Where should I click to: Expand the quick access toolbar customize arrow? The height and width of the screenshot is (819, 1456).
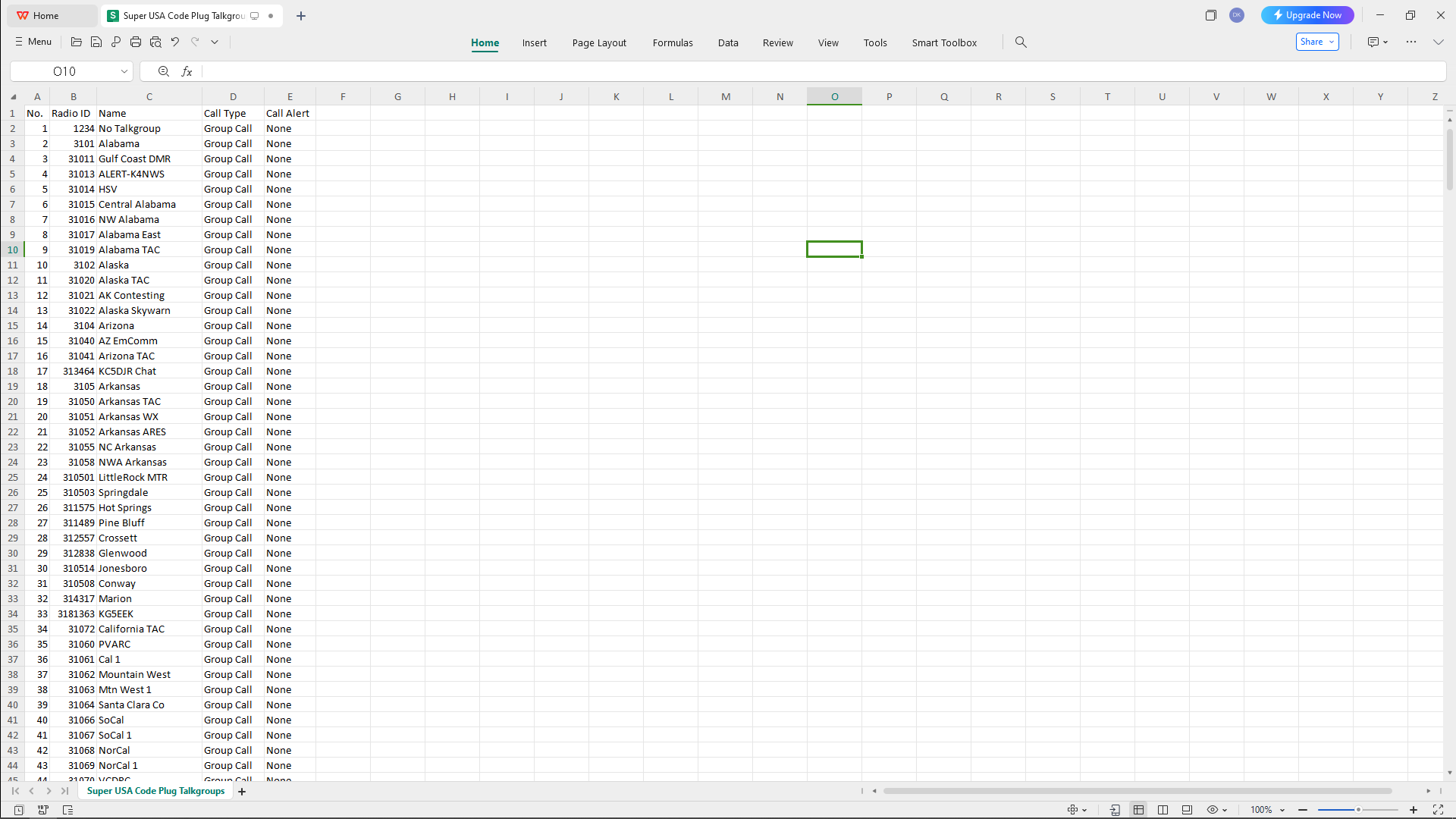pos(215,42)
